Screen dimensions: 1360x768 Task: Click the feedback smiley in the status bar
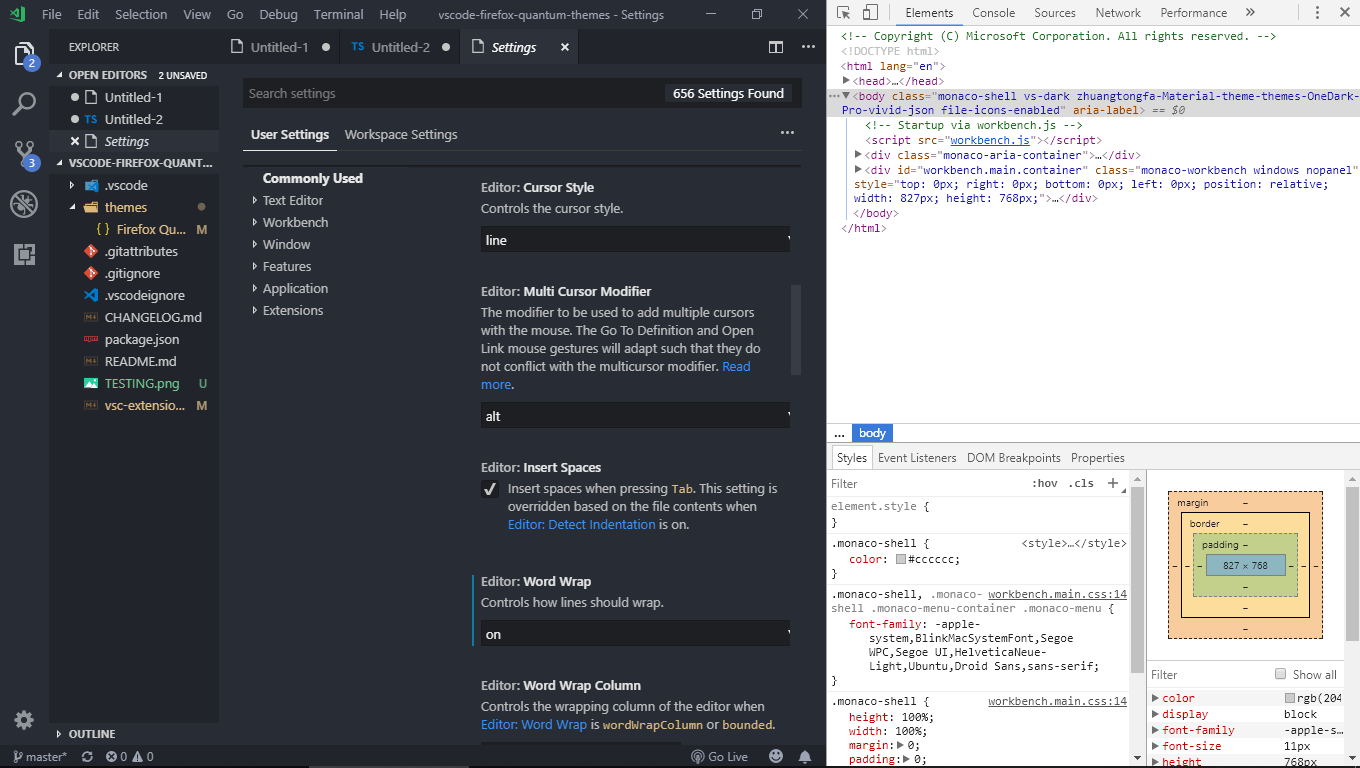coord(776,756)
